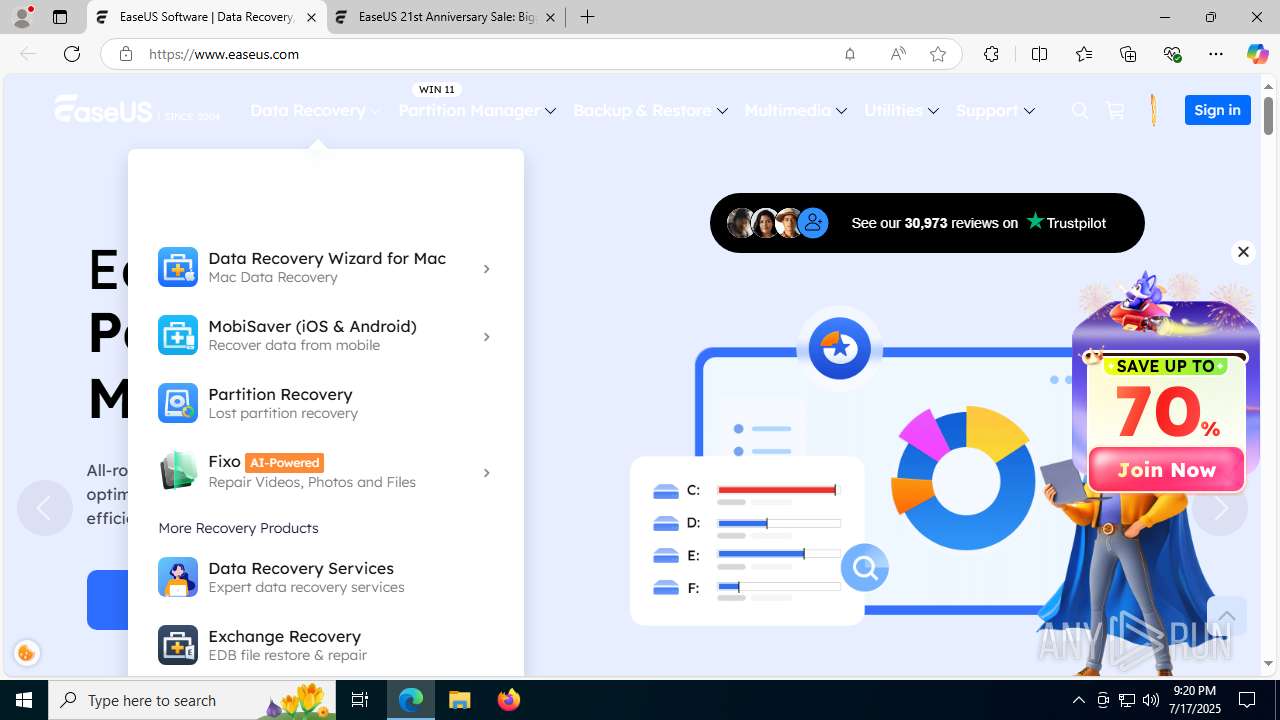This screenshot has height=720, width=1280.
Task: Open Edge Collections icon
Action: [1128, 54]
